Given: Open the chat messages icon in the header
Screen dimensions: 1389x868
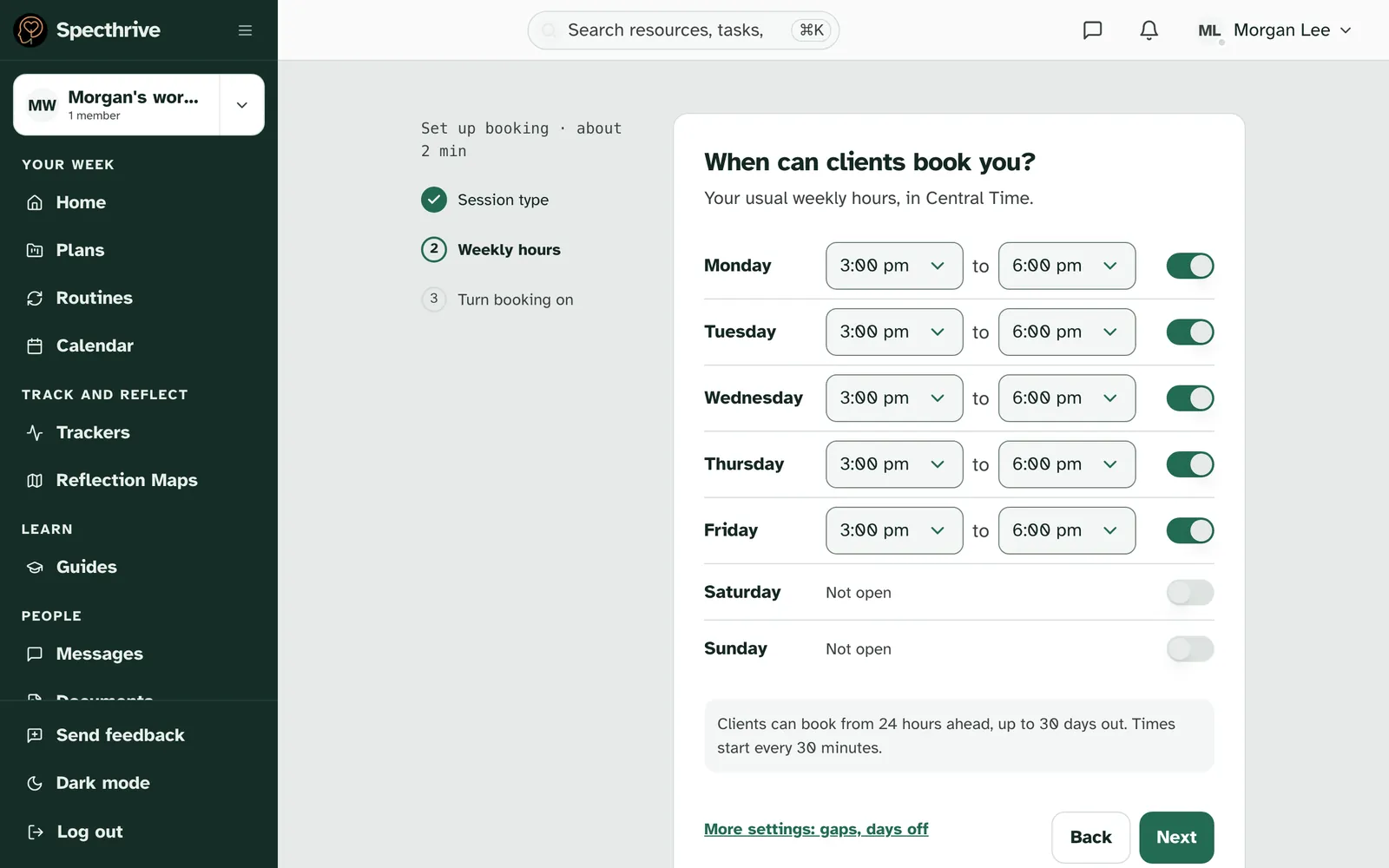Looking at the screenshot, I should (x=1092, y=30).
